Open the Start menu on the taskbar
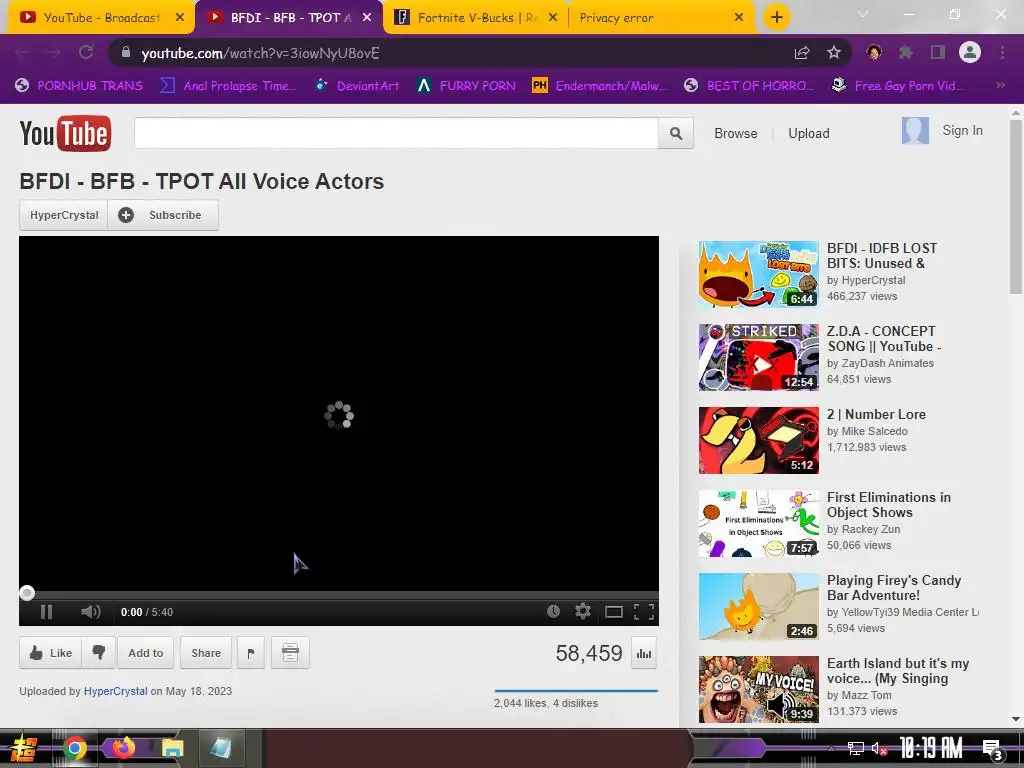The height and width of the screenshot is (768, 1024). tap(24, 748)
